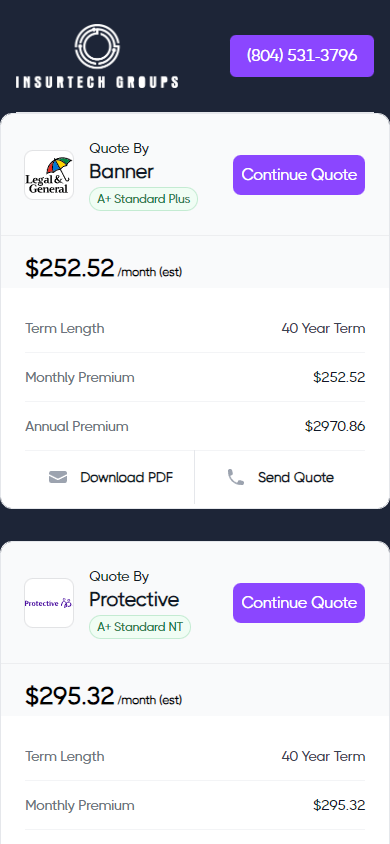Click the Banner carrier name
390x844 pixels.
coord(122,172)
